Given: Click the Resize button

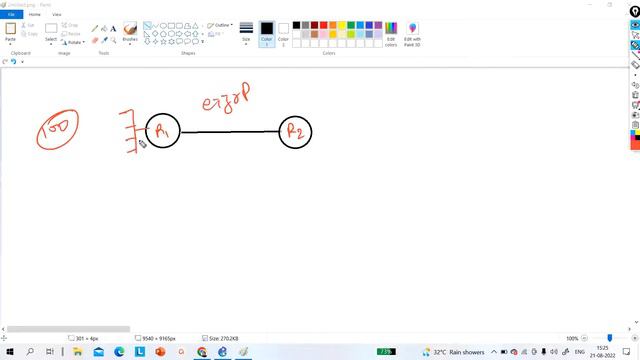Looking at the screenshot, I should [x=71, y=34].
